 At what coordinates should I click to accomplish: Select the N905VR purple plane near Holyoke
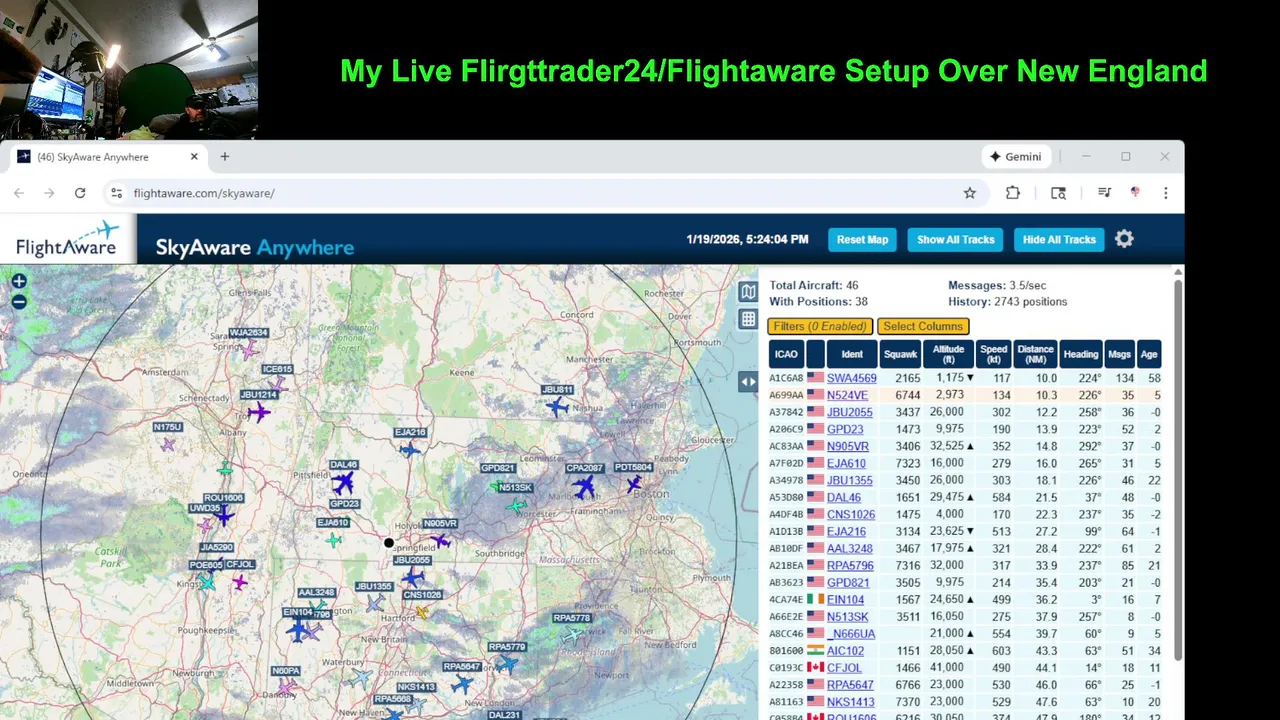(x=440, y=540)
